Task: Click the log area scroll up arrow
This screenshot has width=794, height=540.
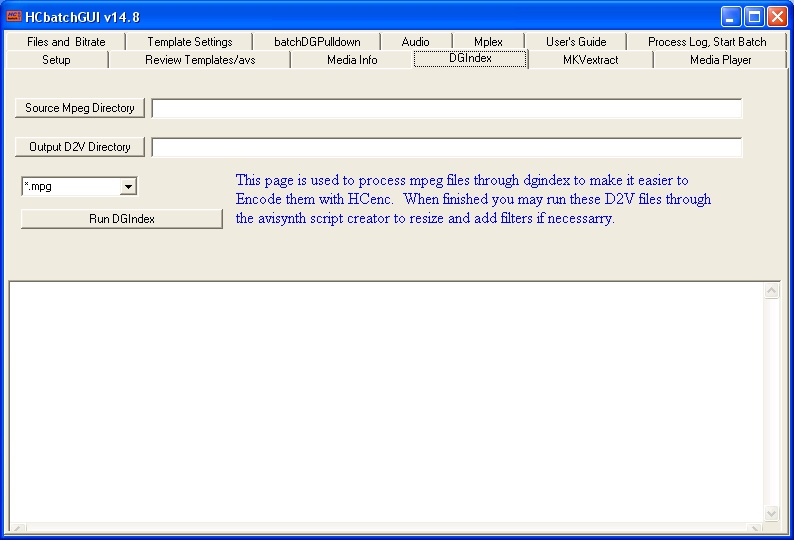Action: [771, 291]
